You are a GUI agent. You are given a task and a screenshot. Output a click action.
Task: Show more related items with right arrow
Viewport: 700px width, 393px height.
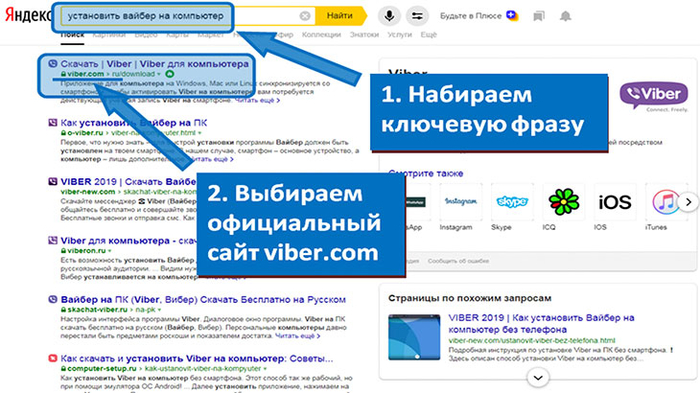pyautogui.click(x=688, y=202)
